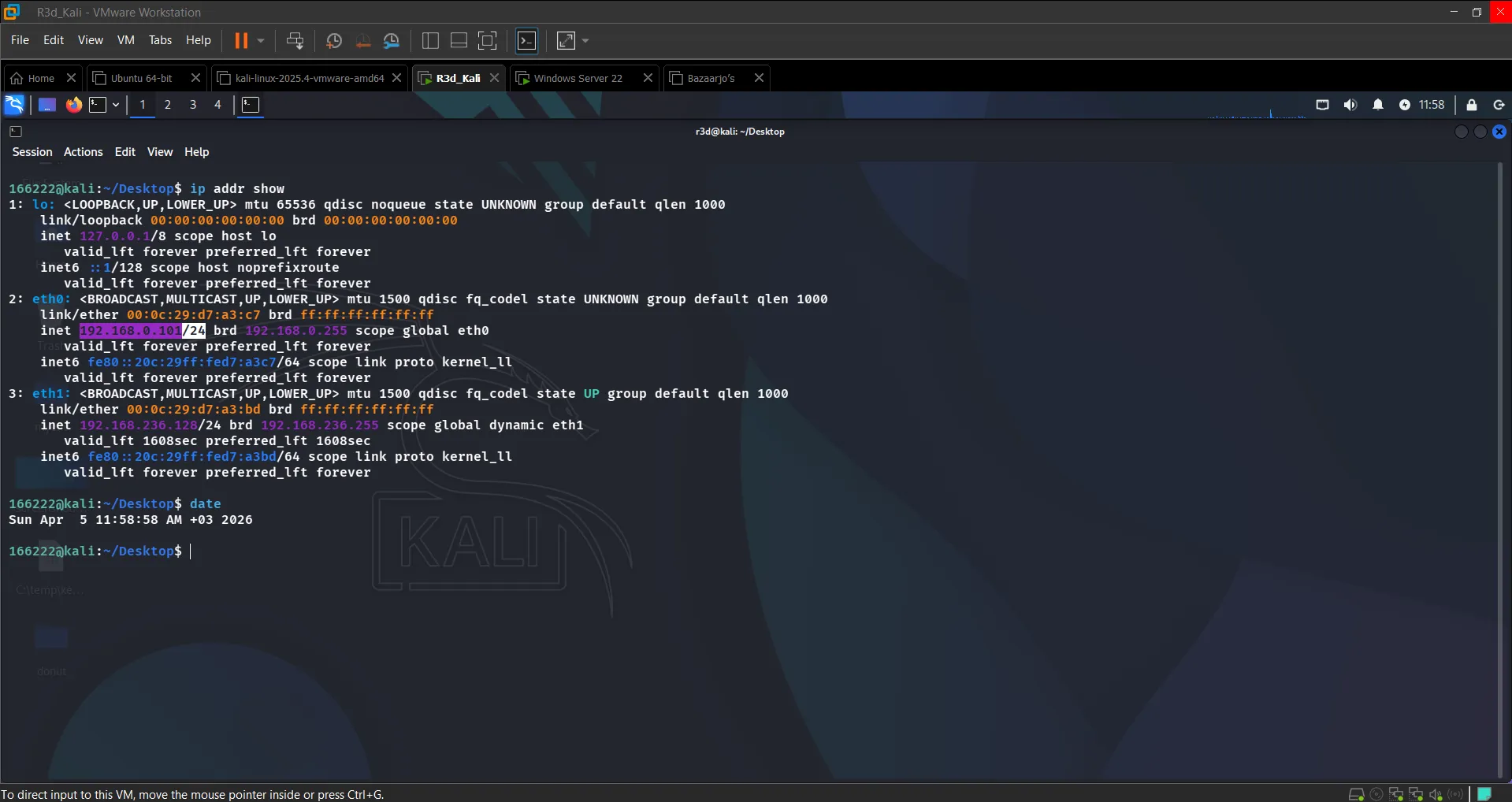Switch to workspace 1
Image resolution: width=1512 pixels, height=802 pixels.
(x=143, y=105)
